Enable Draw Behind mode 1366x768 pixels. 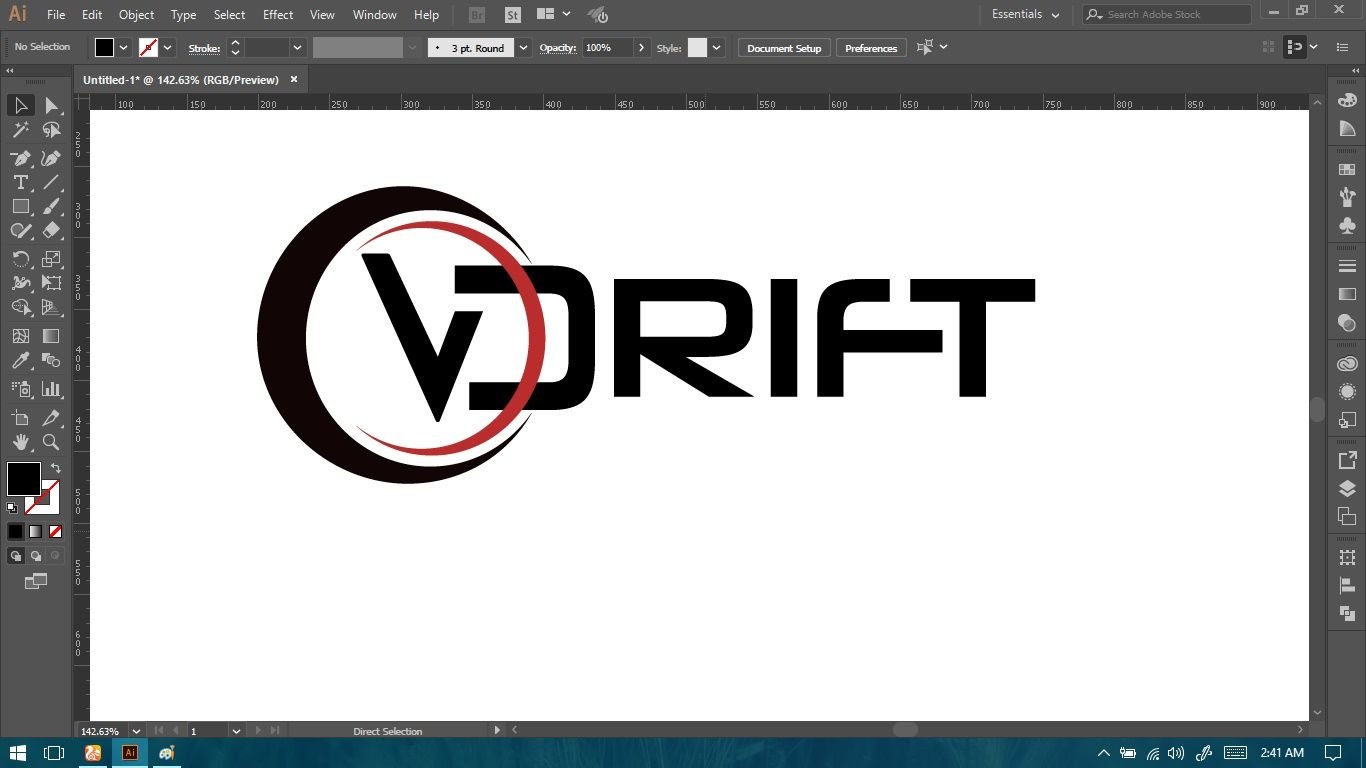[x=36, y=556]
